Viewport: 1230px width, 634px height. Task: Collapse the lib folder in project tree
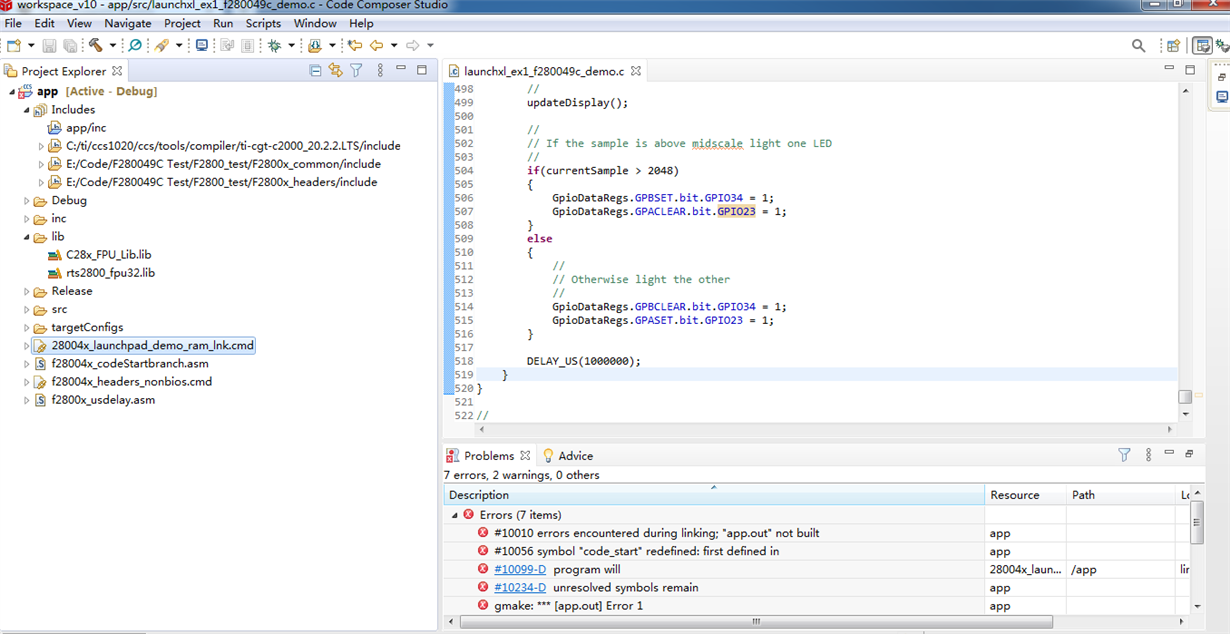27,237
